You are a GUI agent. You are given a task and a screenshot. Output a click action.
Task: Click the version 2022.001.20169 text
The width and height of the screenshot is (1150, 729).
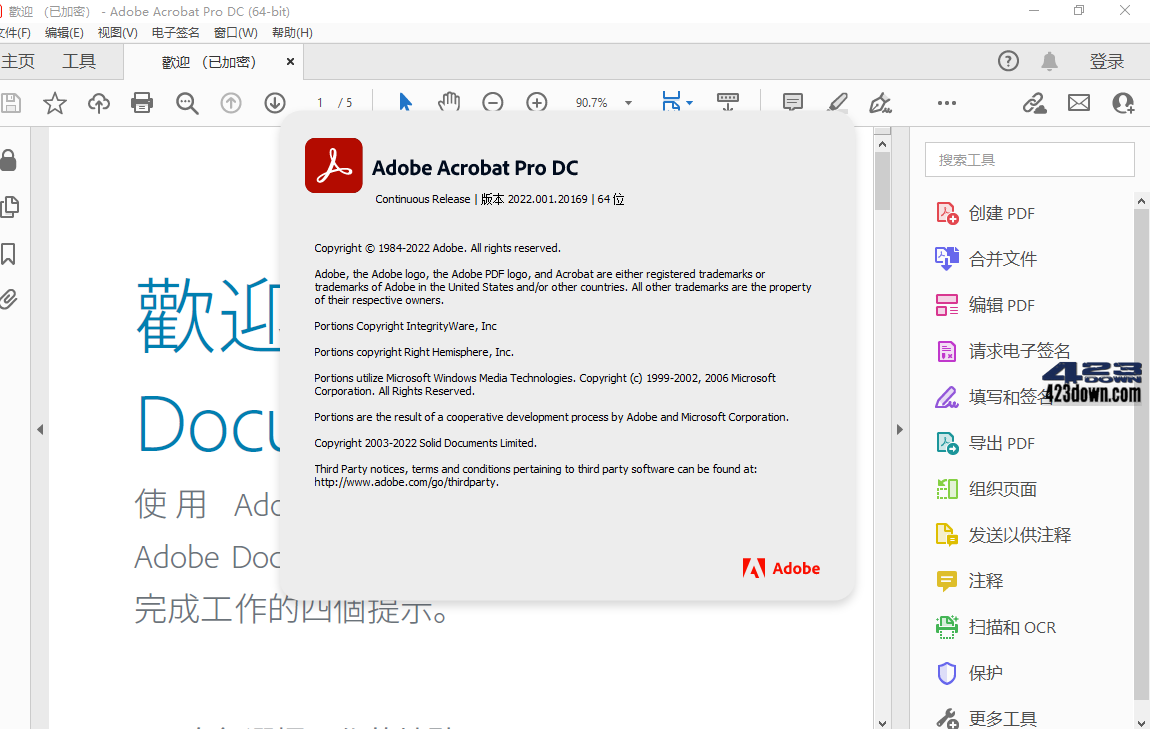point(548,199)
